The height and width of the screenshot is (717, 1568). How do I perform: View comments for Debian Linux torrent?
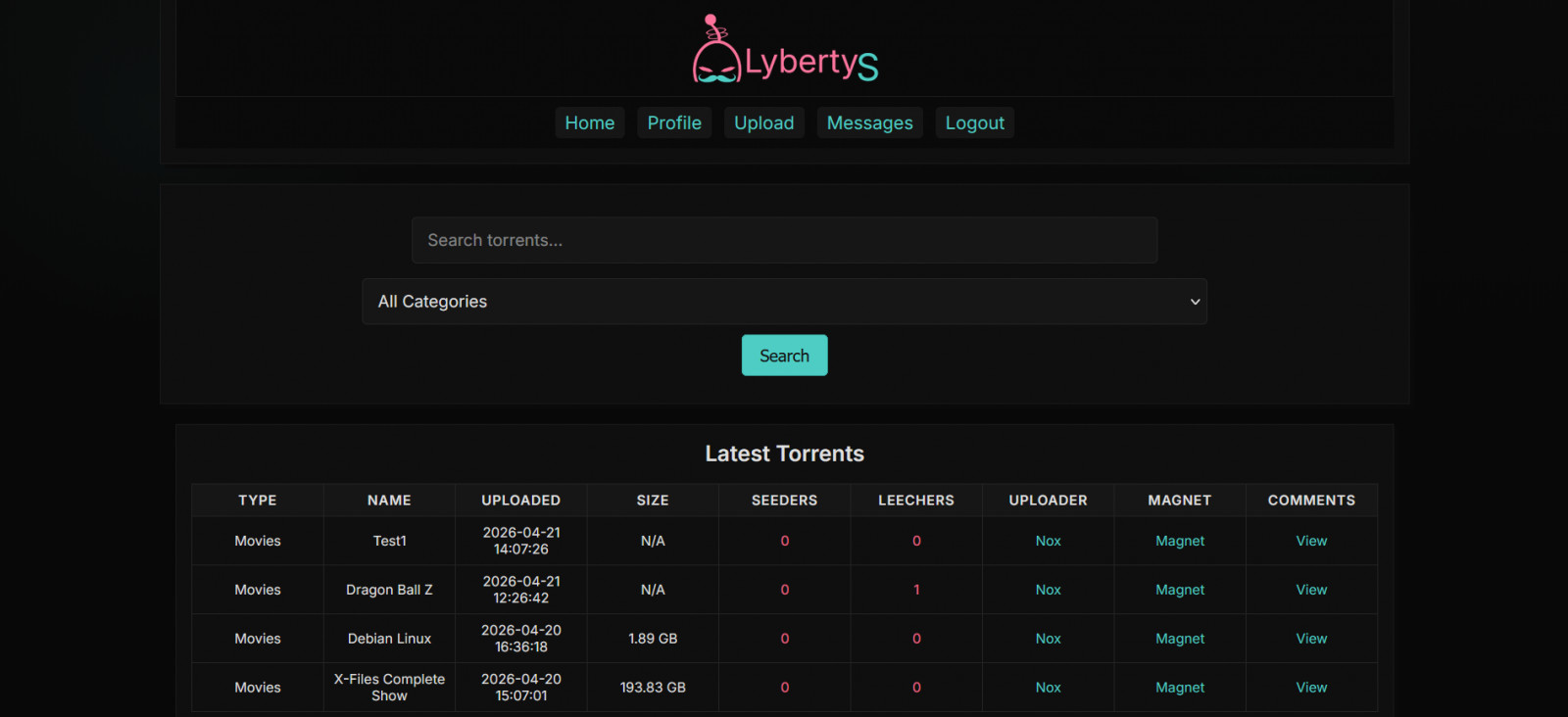tap(1311, 639)
